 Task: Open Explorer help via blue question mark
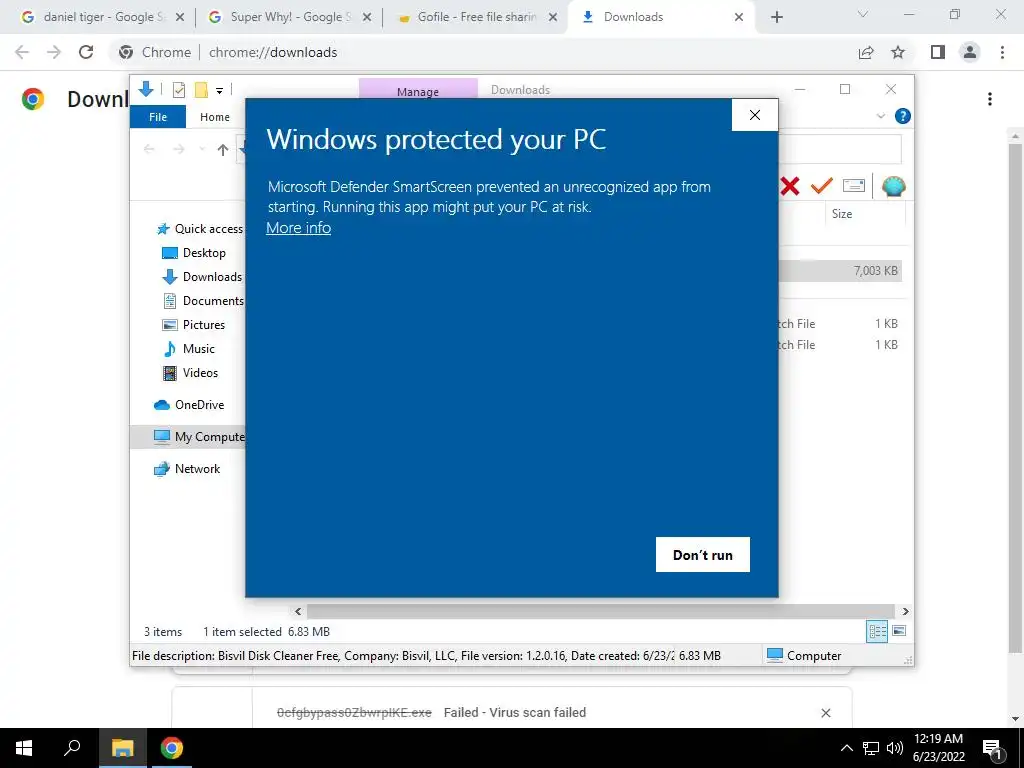903,116
